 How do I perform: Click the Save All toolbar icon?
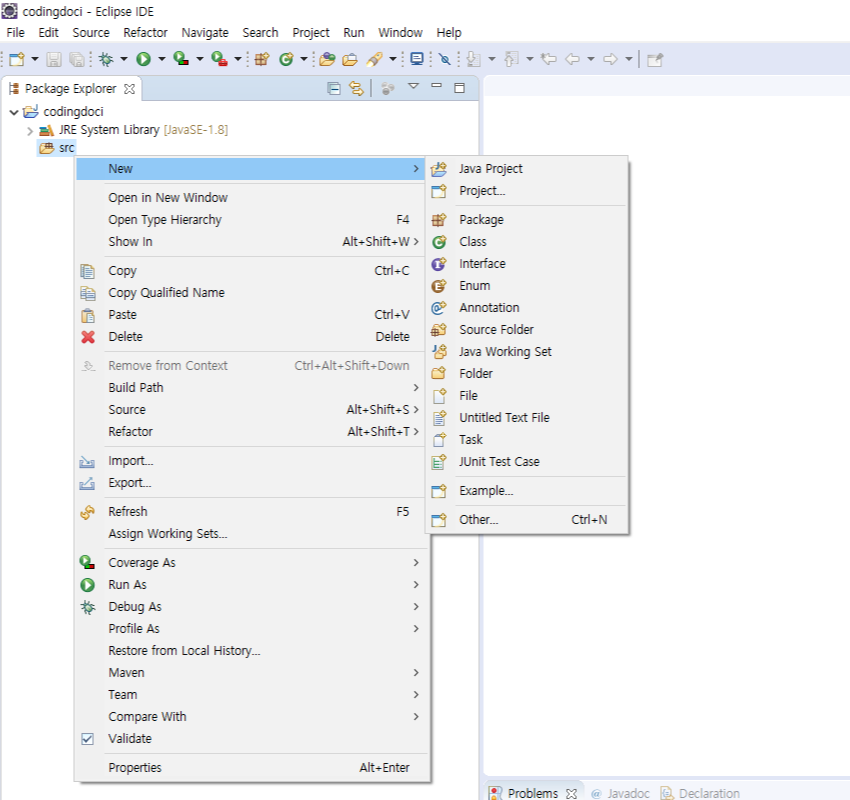[x=76, y=59]
